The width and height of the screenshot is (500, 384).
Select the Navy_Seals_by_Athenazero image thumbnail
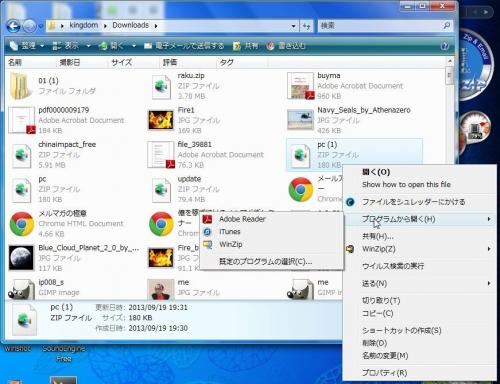click(x=300, y=120)
